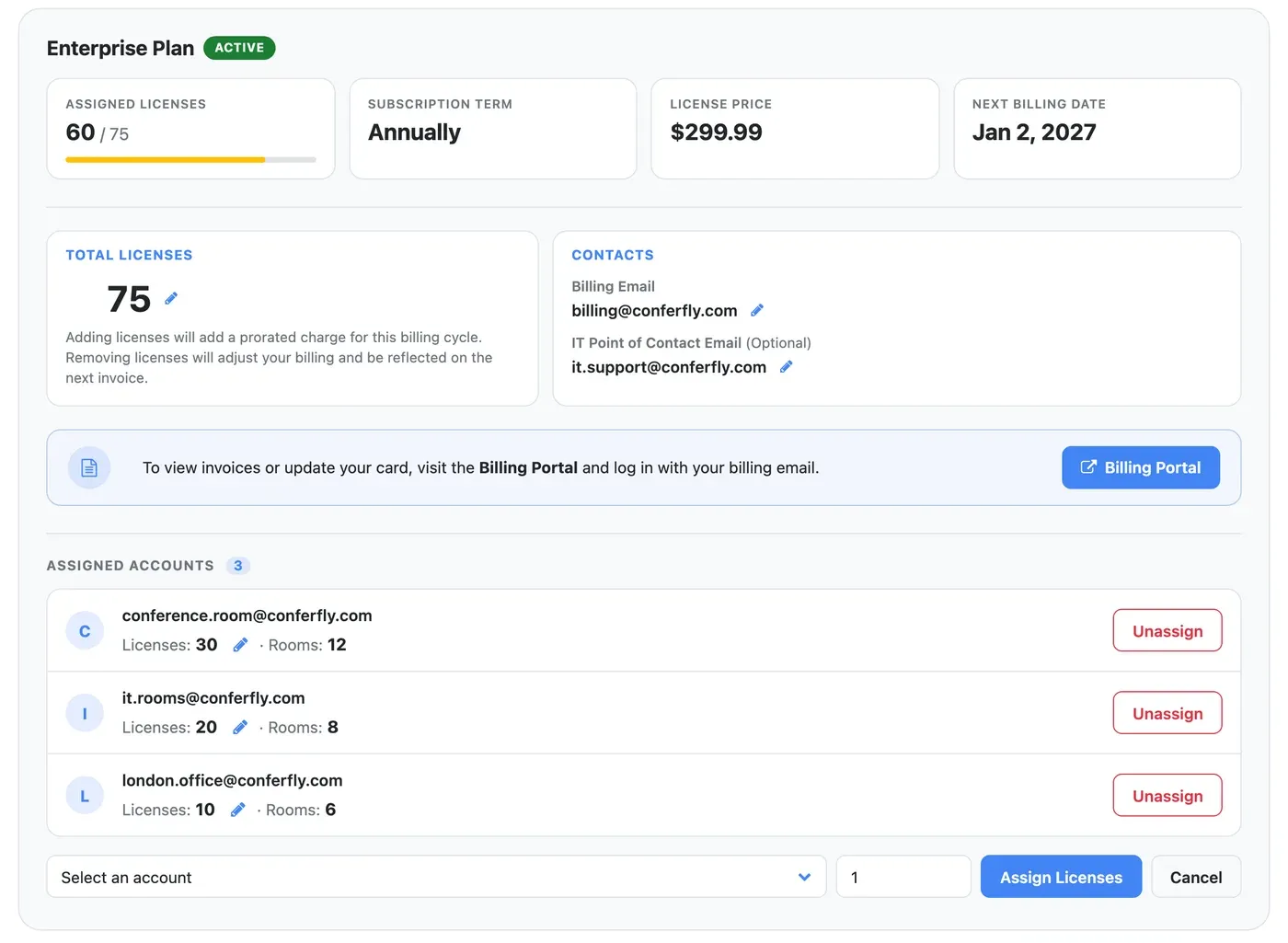This screenshot has width=1288, height=943.
Task: Click the I avatar for it.rooms account
Action: (85, 713)
